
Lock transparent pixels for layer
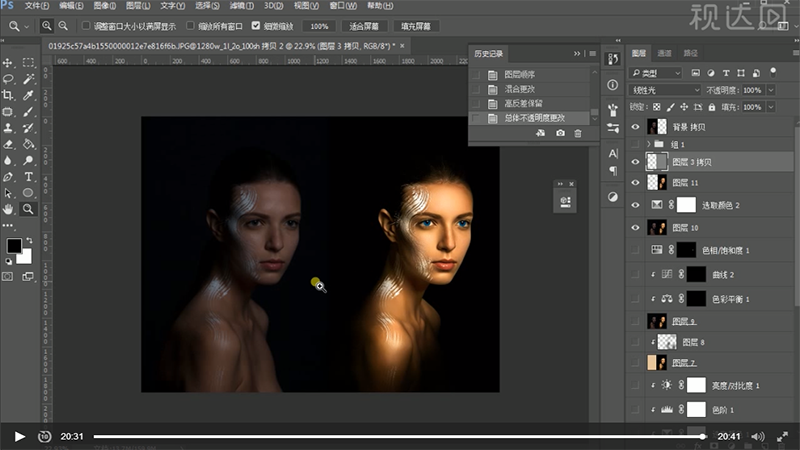(x=657, y=107)
